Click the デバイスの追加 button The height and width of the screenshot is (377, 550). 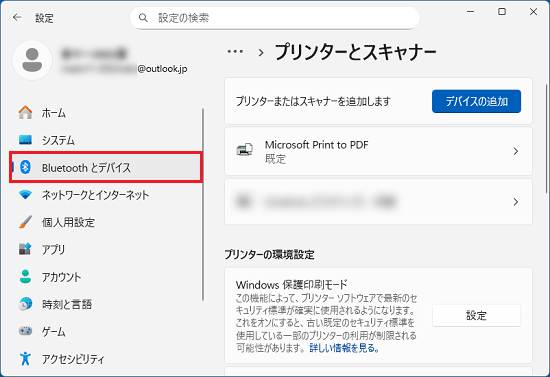click(x=476, y=101)
